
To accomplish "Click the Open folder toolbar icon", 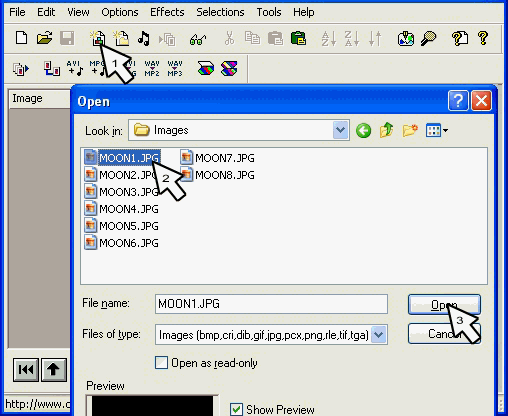I will click(x=45, y=38).
